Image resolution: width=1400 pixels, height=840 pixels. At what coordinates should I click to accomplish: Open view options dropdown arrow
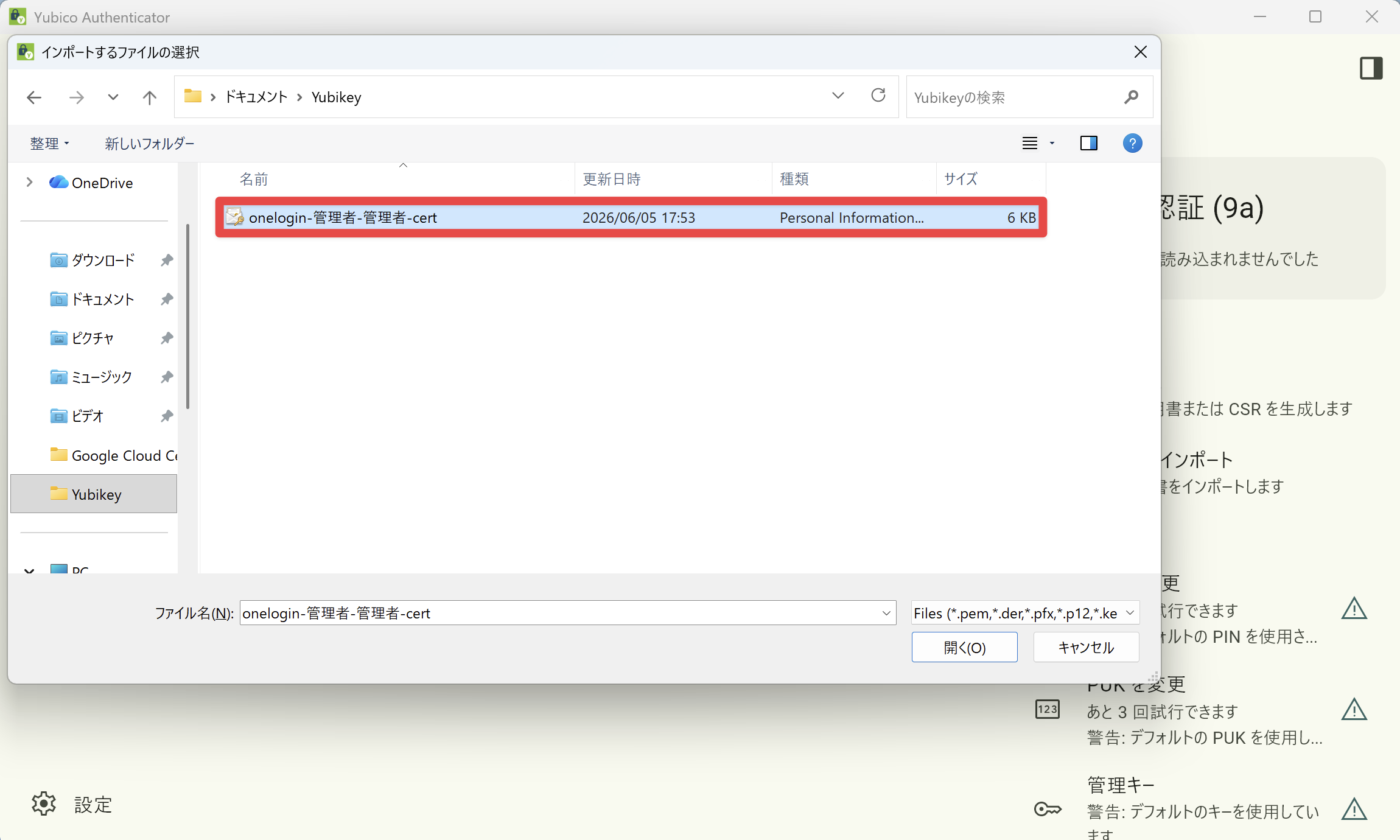tap(1052, 144)
